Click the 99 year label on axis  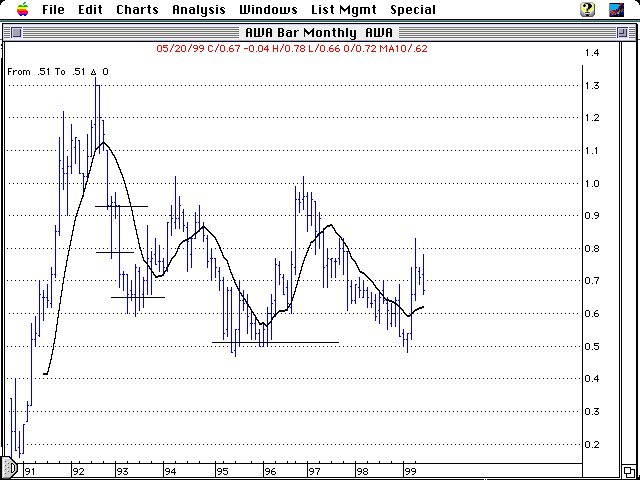pos(410,471)
